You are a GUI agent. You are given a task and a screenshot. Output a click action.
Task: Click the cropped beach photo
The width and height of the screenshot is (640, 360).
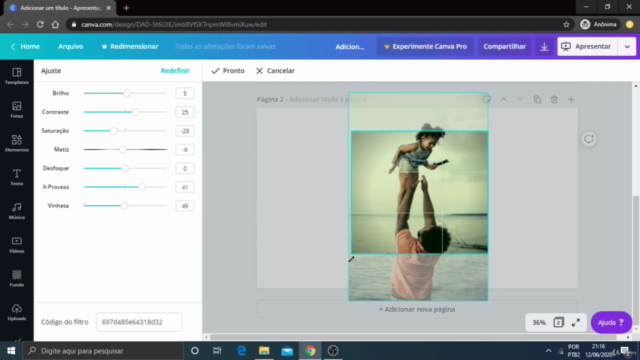[x=419, y=192]
